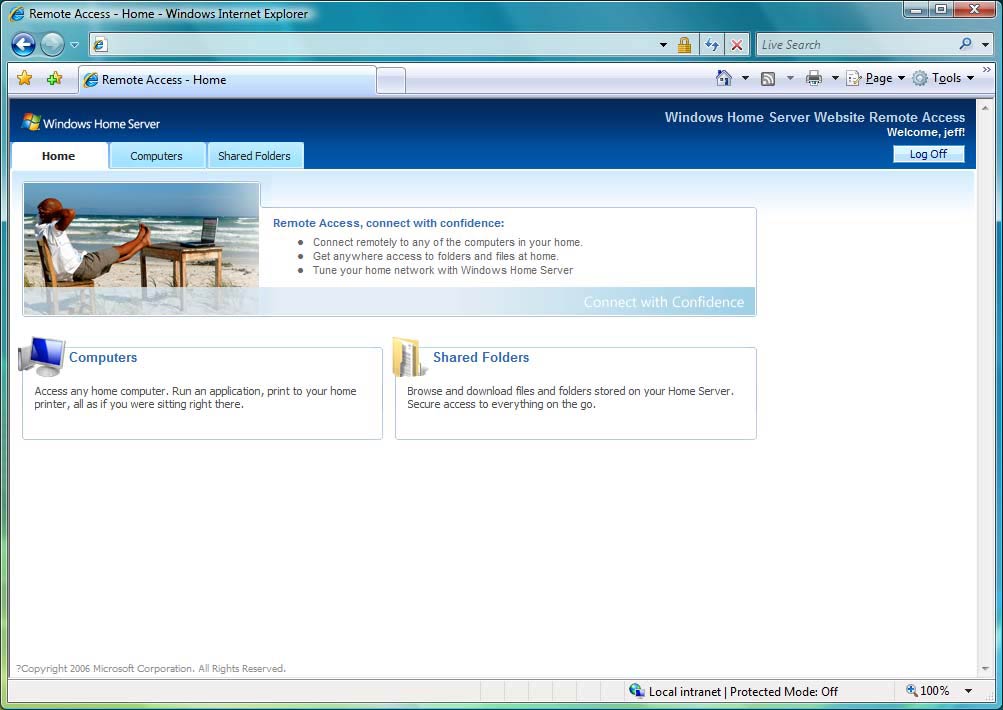Click the Add to Favorites icon
This screenshot has height=710, width=1003.
pyautogui.click(x=54, y=79)
